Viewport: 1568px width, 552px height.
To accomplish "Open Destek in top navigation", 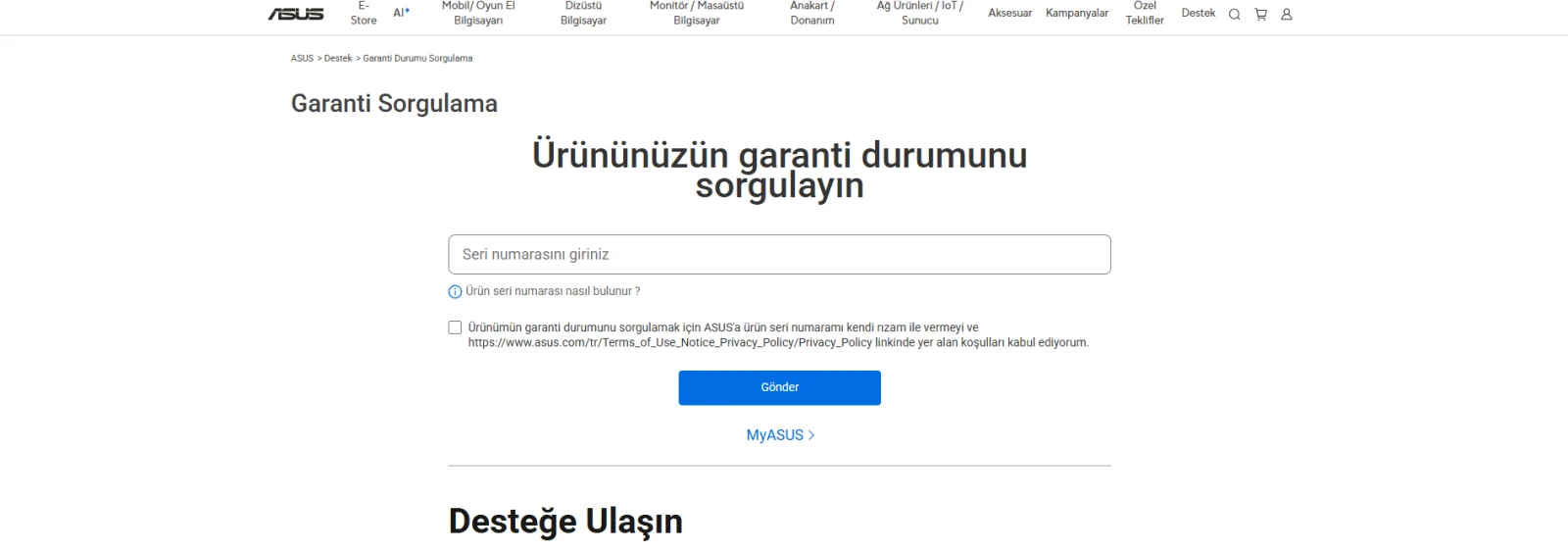I will tap(1198, 13).
